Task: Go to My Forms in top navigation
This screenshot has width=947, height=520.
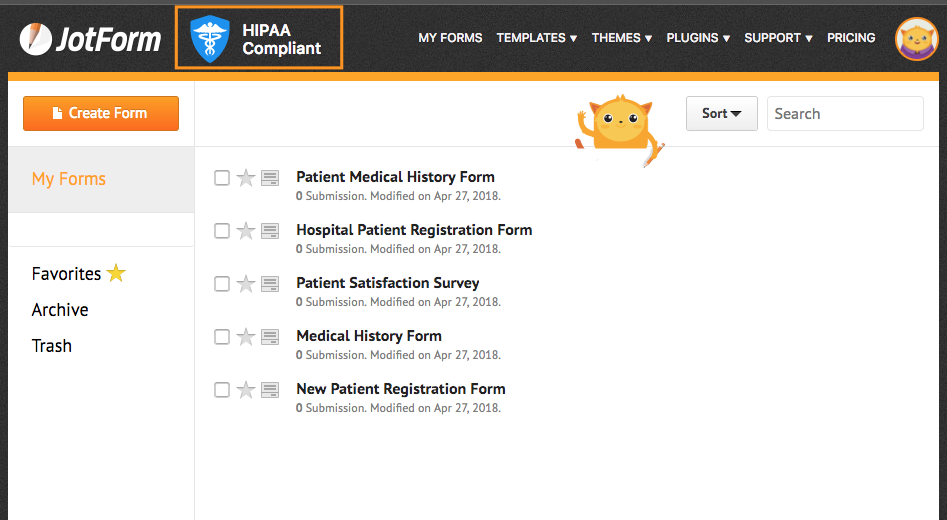Action: [450, 38]
